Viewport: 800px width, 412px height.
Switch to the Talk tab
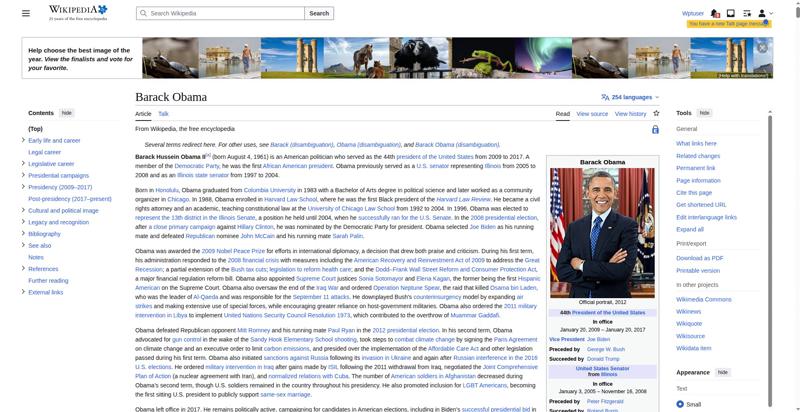(x=163, y=114)
